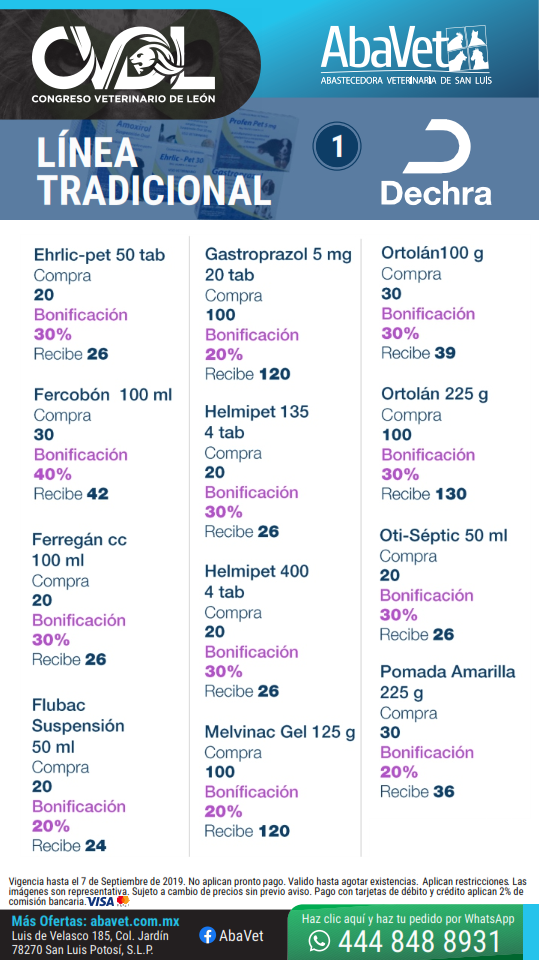
Task: Click the circled number 1 badge
Action: pyautogui.click(x=336, y=146)
